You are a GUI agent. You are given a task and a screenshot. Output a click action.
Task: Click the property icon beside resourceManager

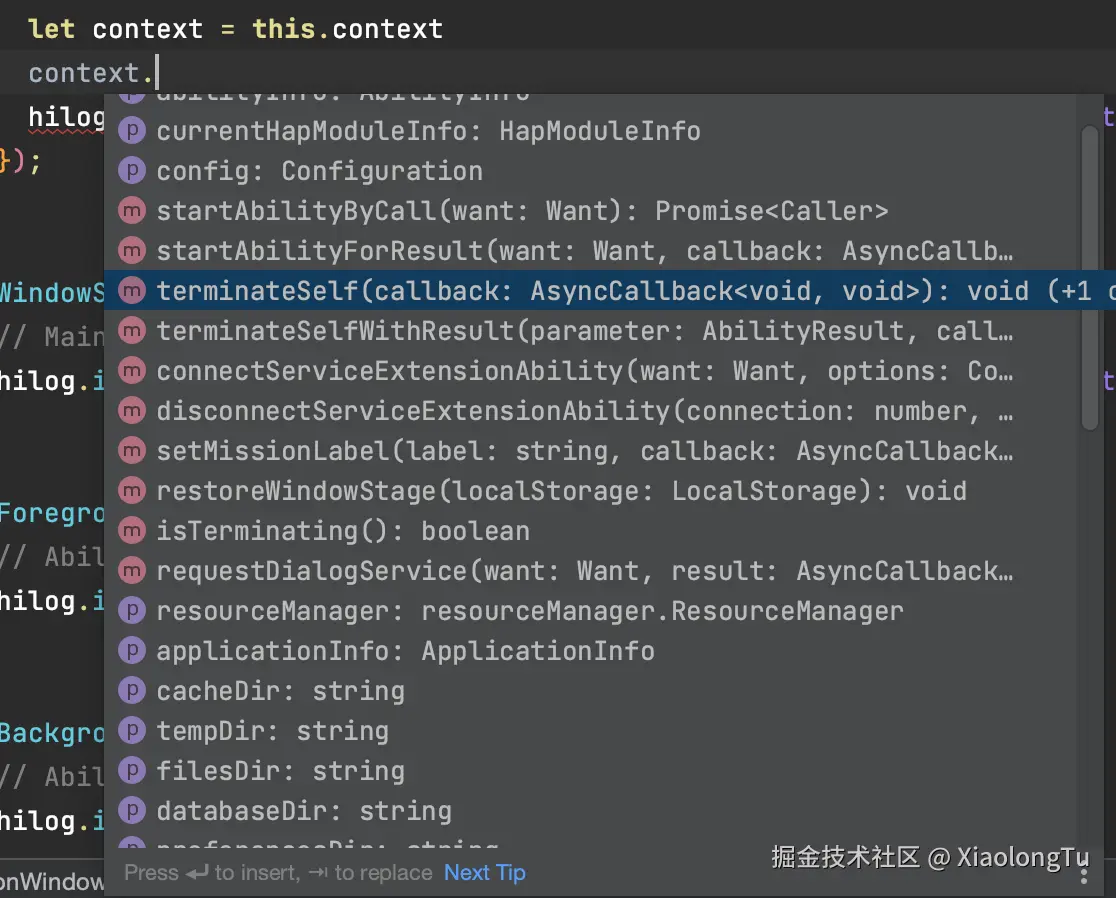tap(132, 611)
